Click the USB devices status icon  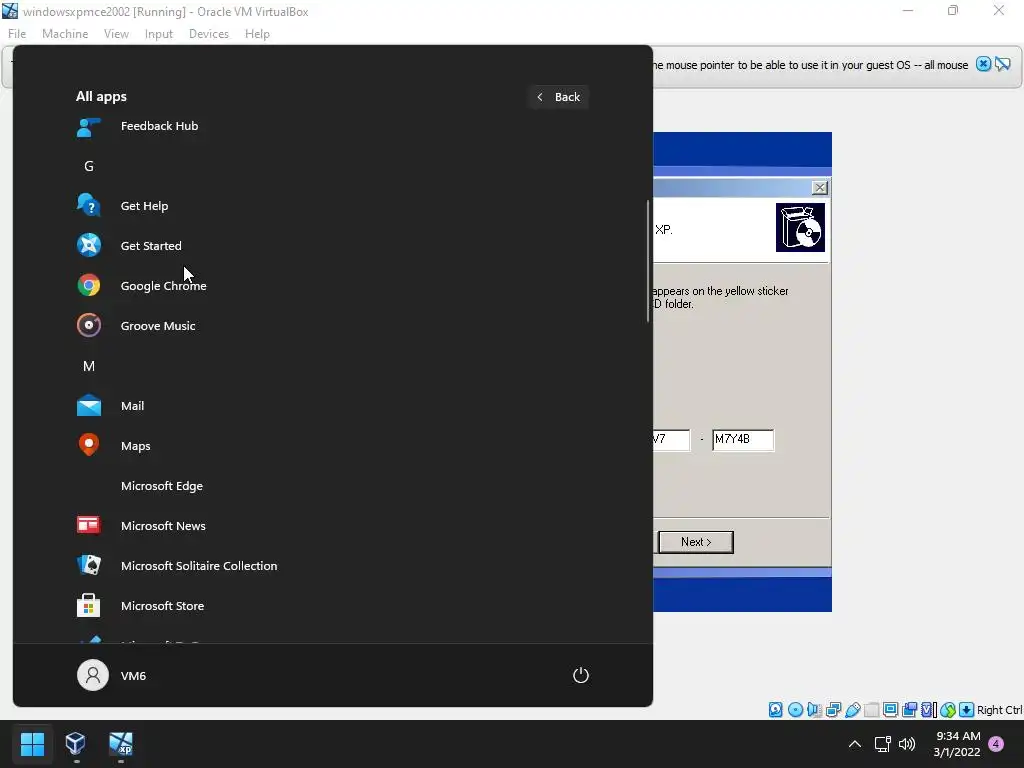coord(852,710)
